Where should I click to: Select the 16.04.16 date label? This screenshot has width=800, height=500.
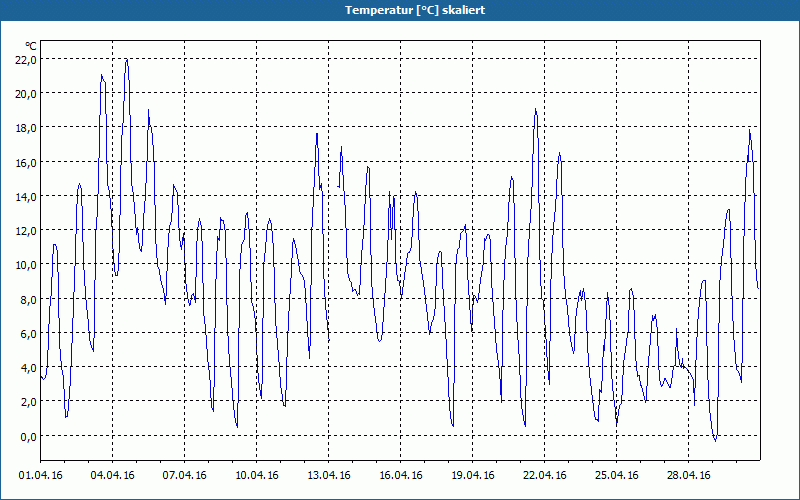click(x=401, y=475)
